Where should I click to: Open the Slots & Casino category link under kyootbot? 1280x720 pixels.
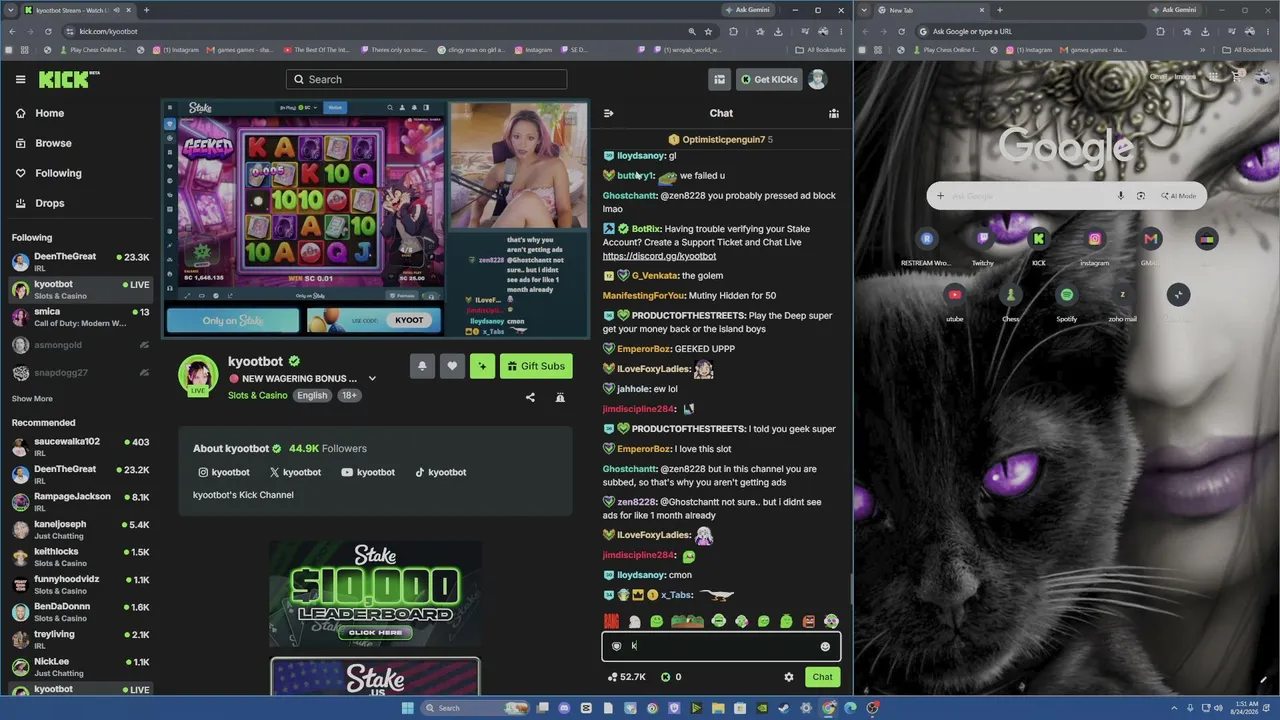tap(257, 395)
